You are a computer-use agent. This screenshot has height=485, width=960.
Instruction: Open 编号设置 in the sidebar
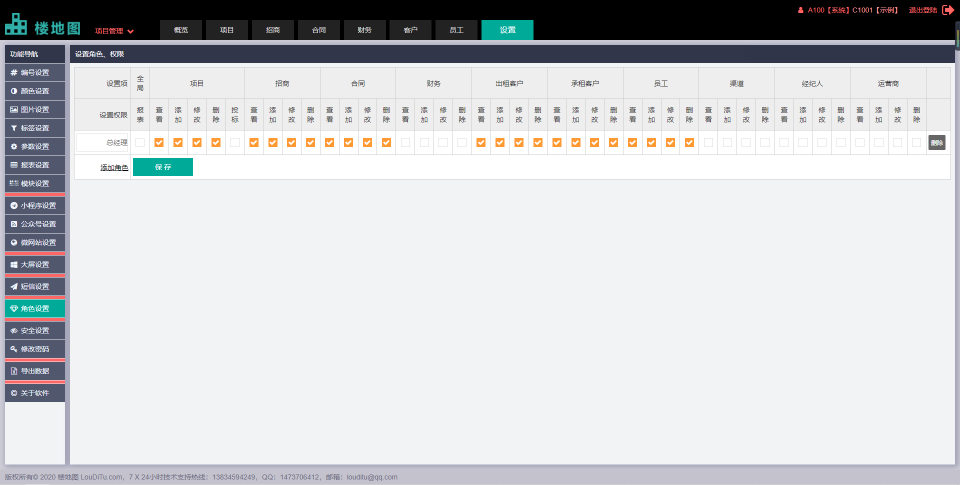[35, 73]
